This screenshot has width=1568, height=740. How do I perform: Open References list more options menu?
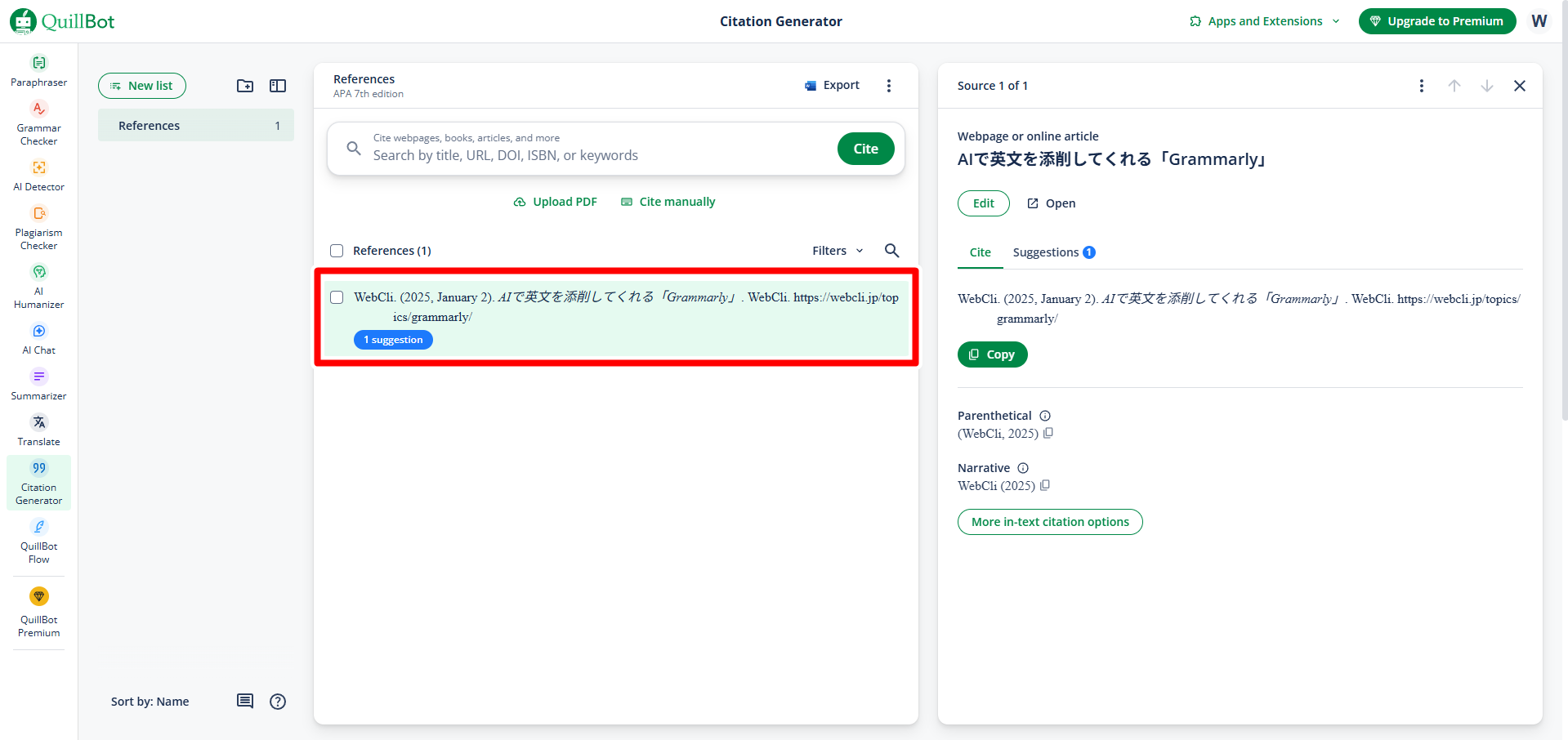(889, 86)
